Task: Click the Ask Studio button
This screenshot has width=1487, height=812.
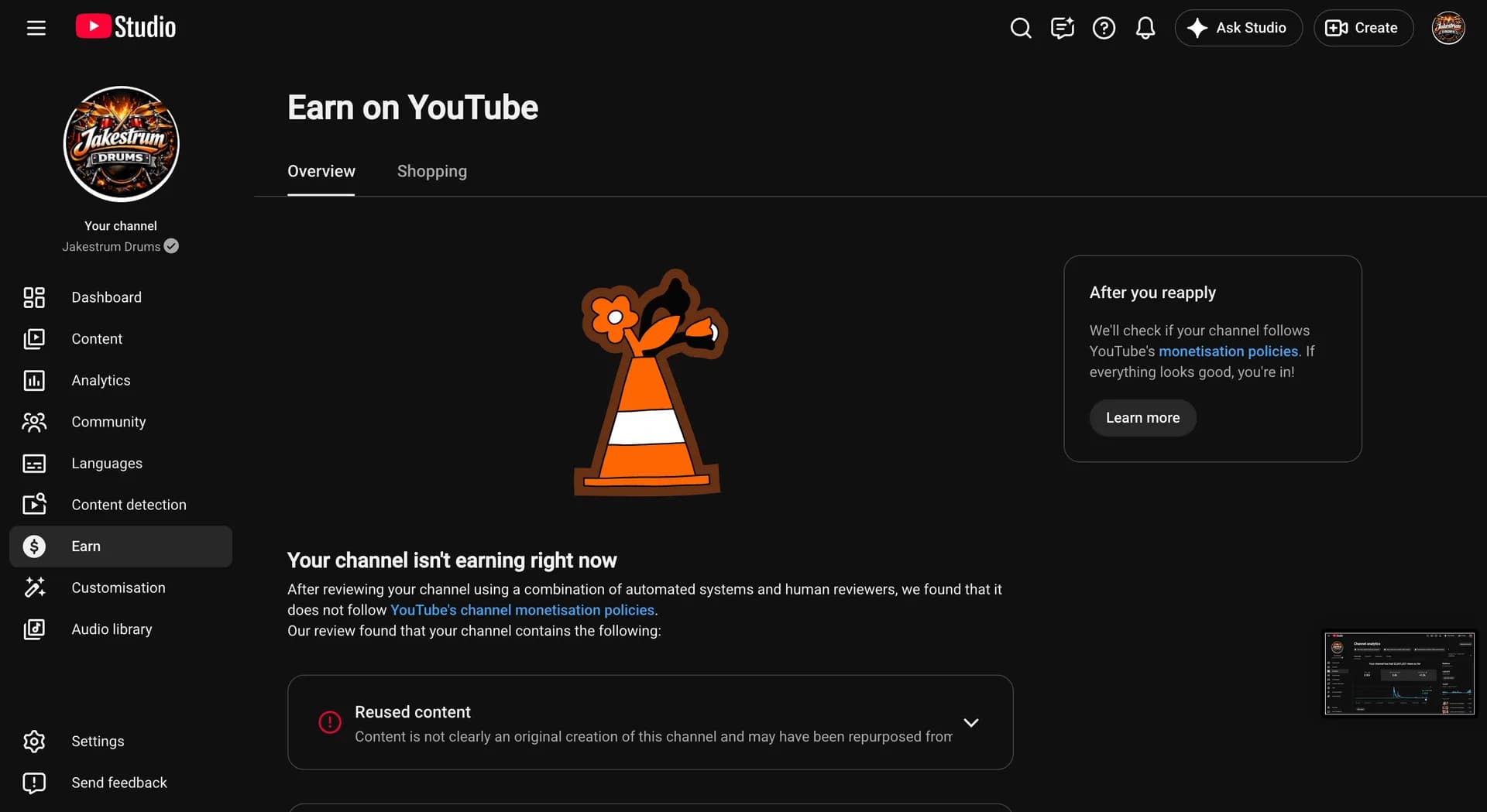Action: [x=1238, y=28]
